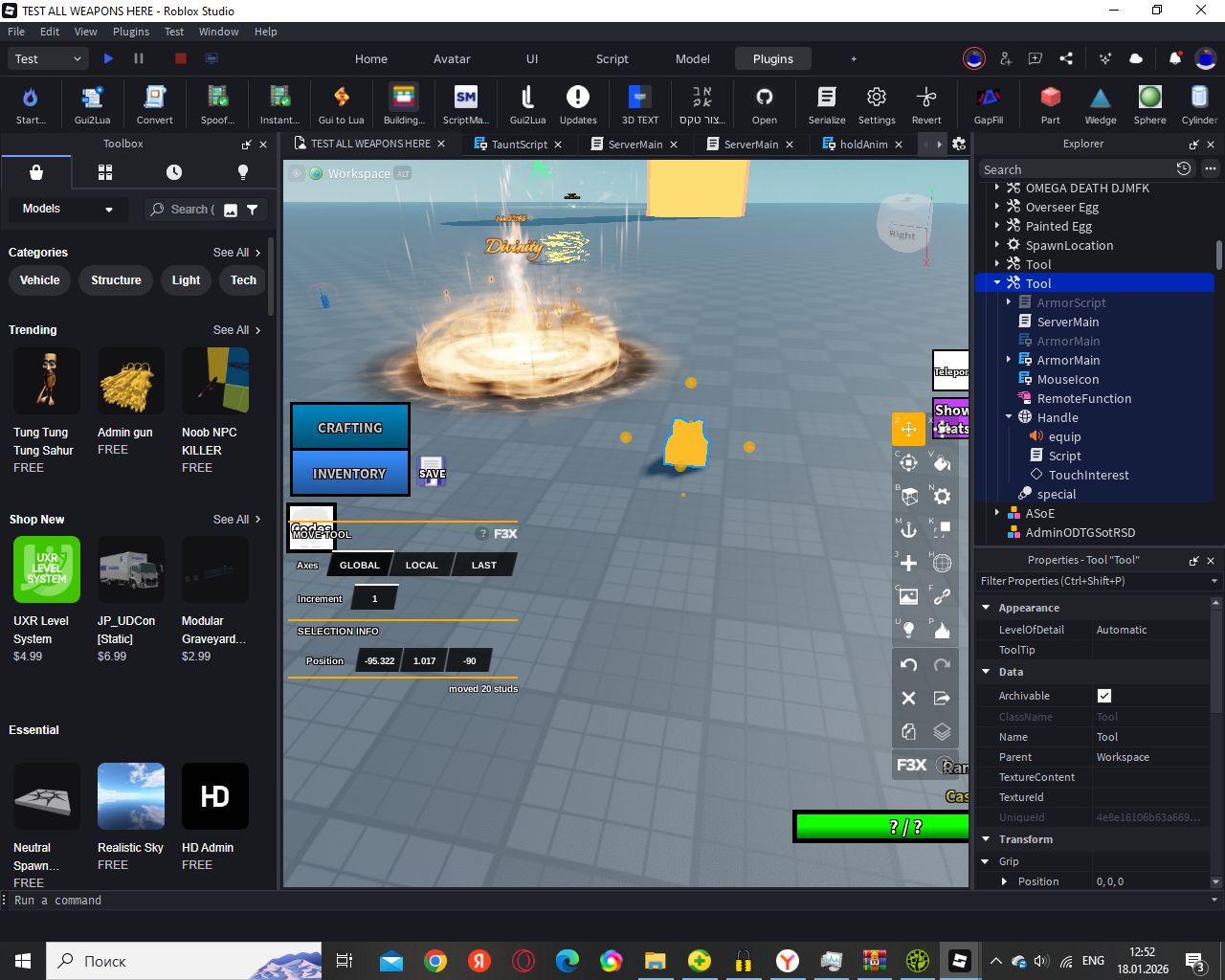Open the Building tools plugin
This screenshot has width=1225, height=980.
[x=404, y=104]
